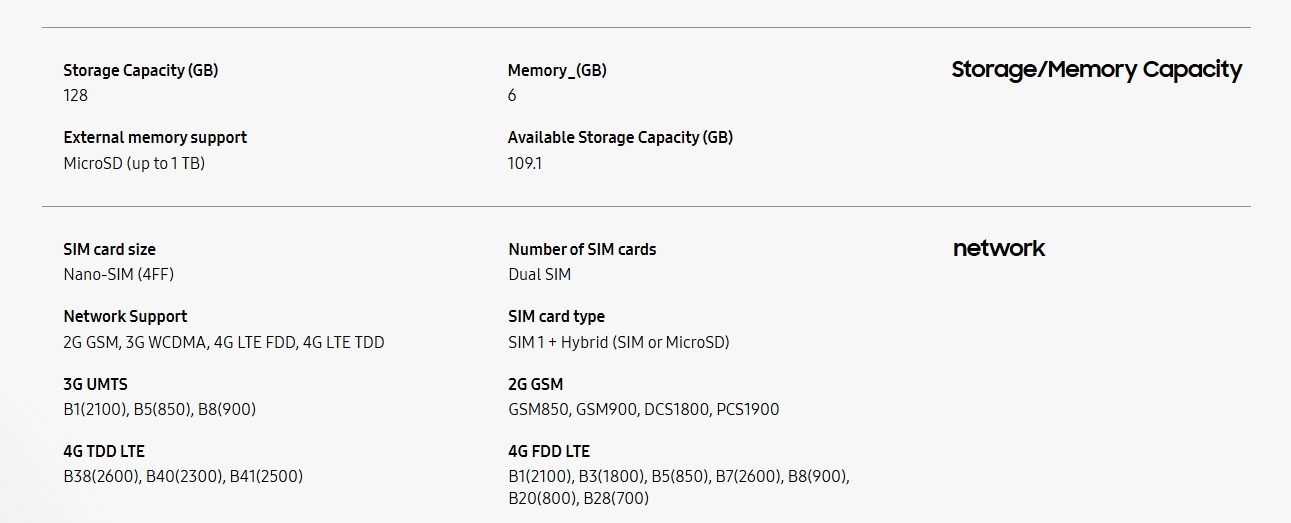Select the 109.1 available storage value
The height and width of the screenshot is (523, 1291).
coord(525,163)
